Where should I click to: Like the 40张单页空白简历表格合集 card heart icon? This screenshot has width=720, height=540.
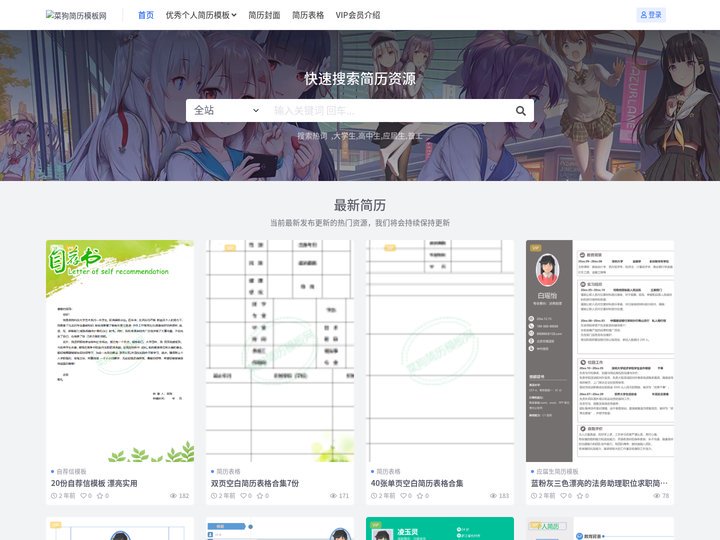404,496
